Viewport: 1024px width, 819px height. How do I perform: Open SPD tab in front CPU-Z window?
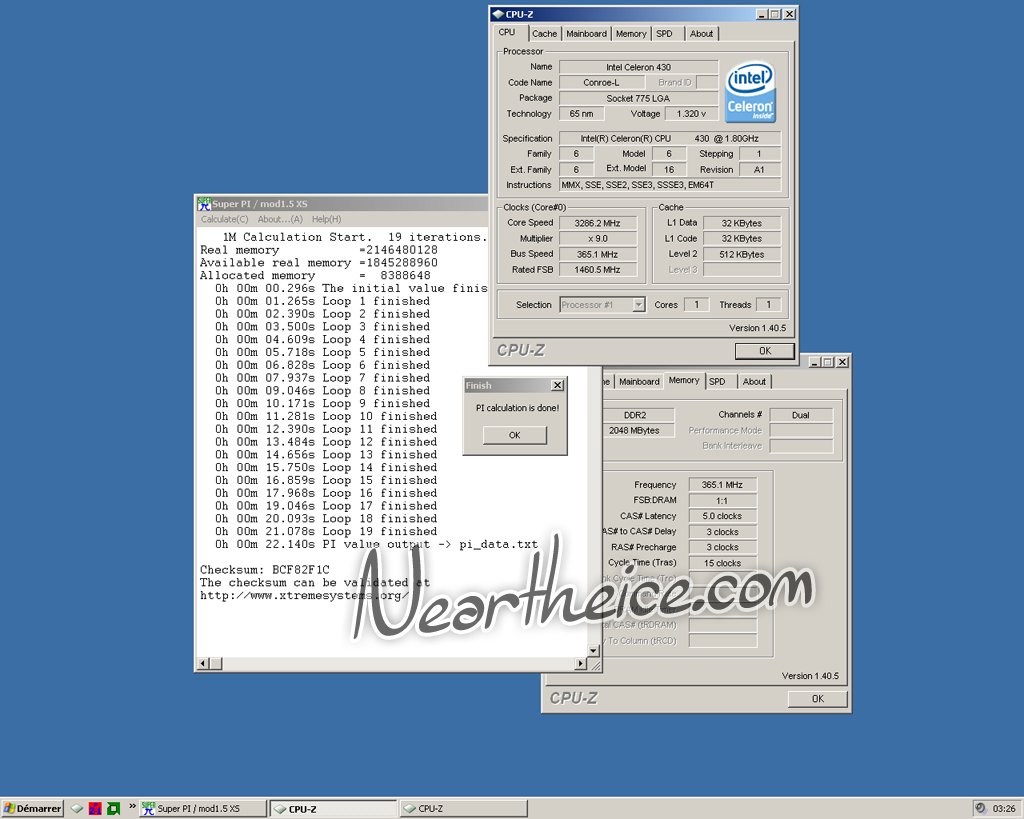(664, 33)
